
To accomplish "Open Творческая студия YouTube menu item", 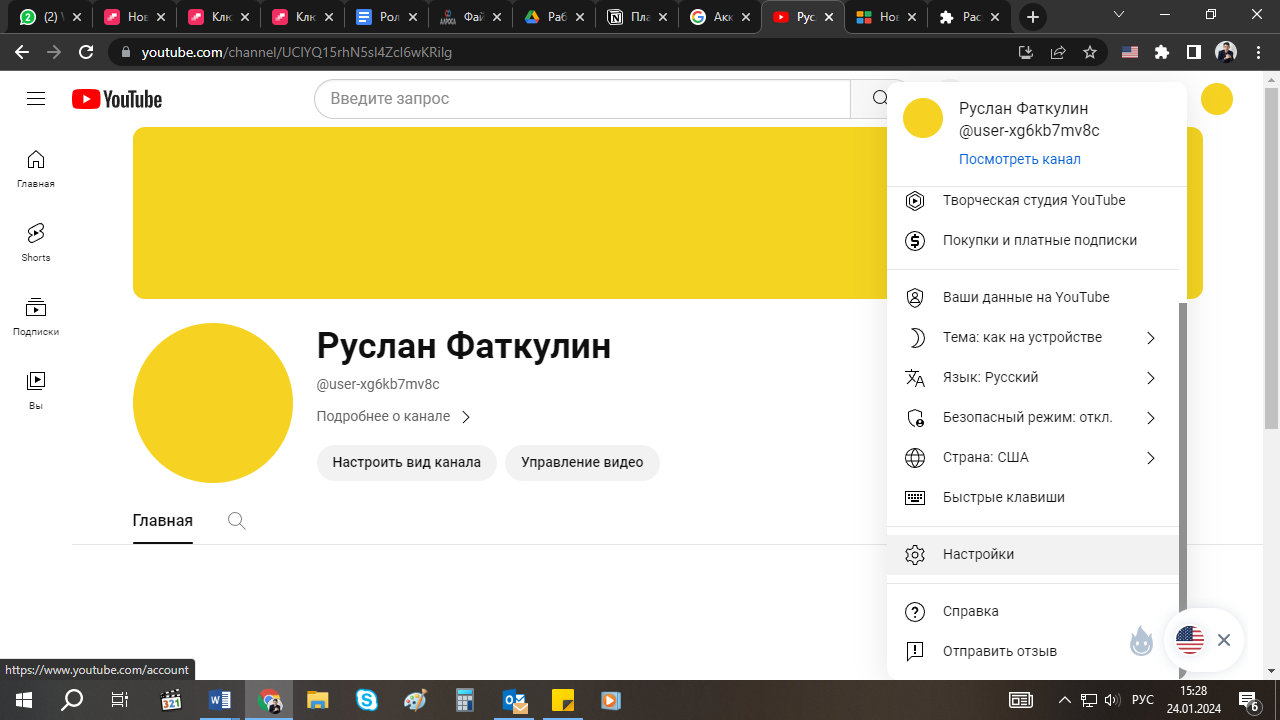I will pyautogui.click(x=1033, y=201).
